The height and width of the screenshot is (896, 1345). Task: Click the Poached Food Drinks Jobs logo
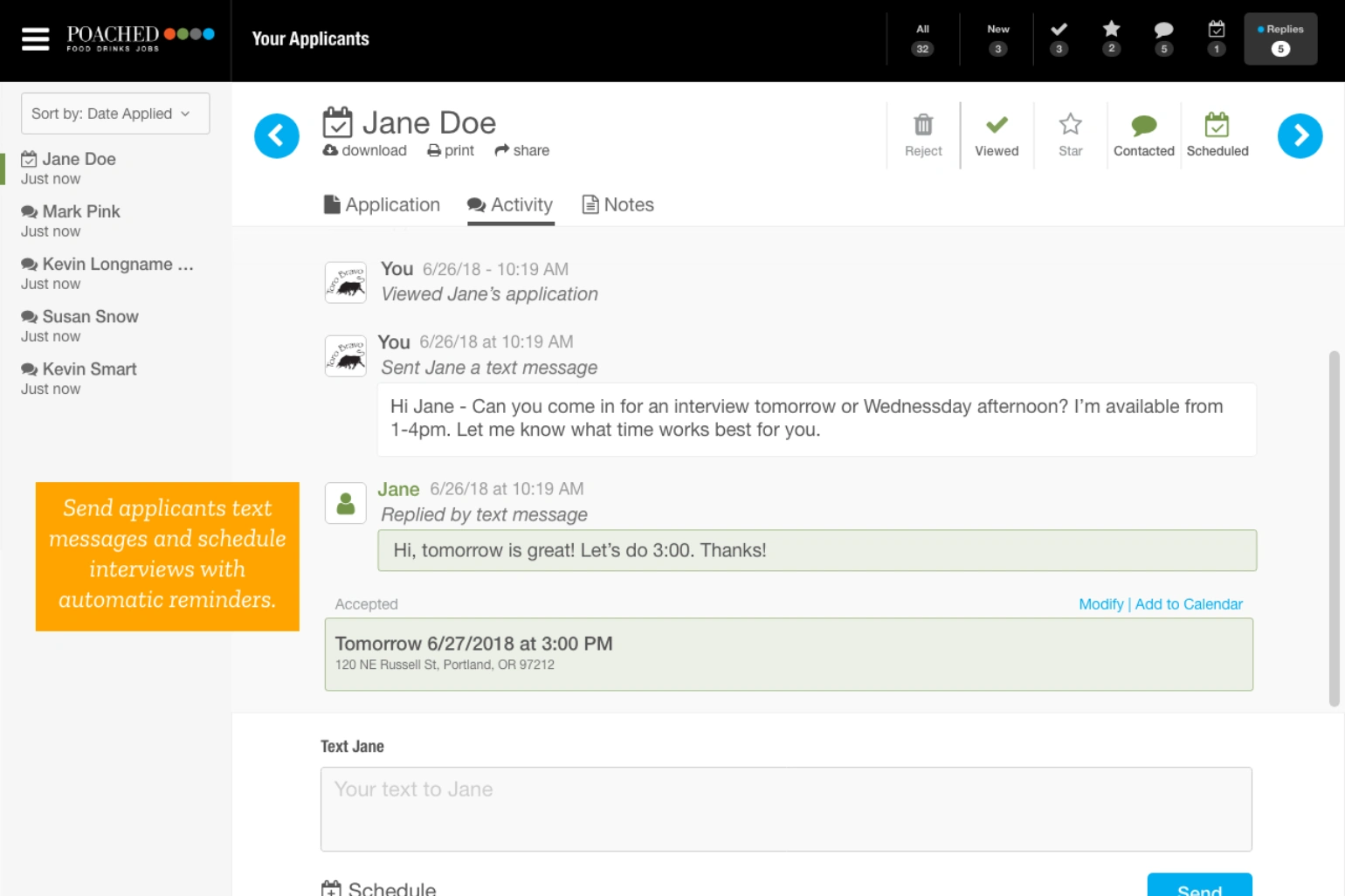141,38
